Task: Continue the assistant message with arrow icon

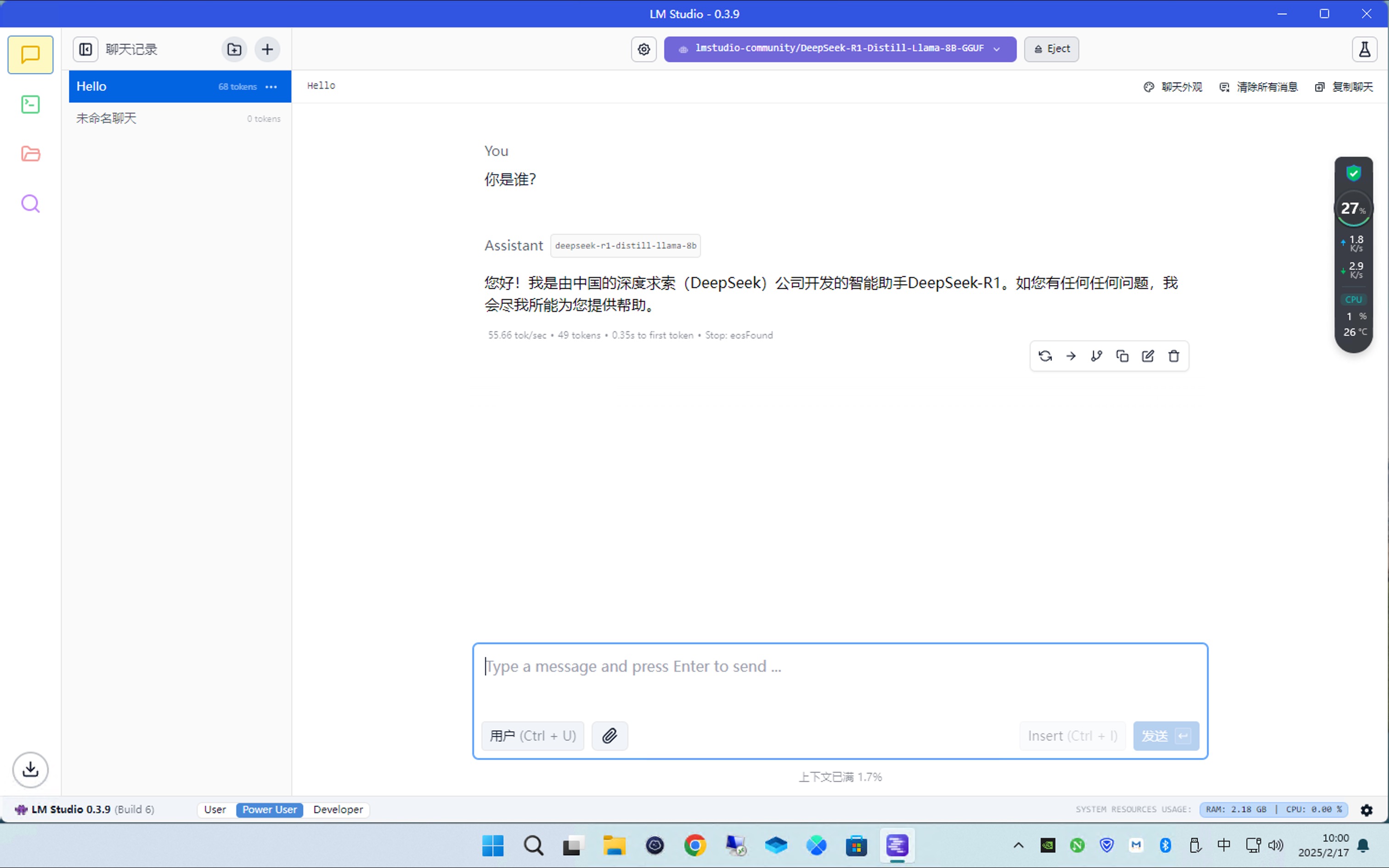Action: (1071, 356)
